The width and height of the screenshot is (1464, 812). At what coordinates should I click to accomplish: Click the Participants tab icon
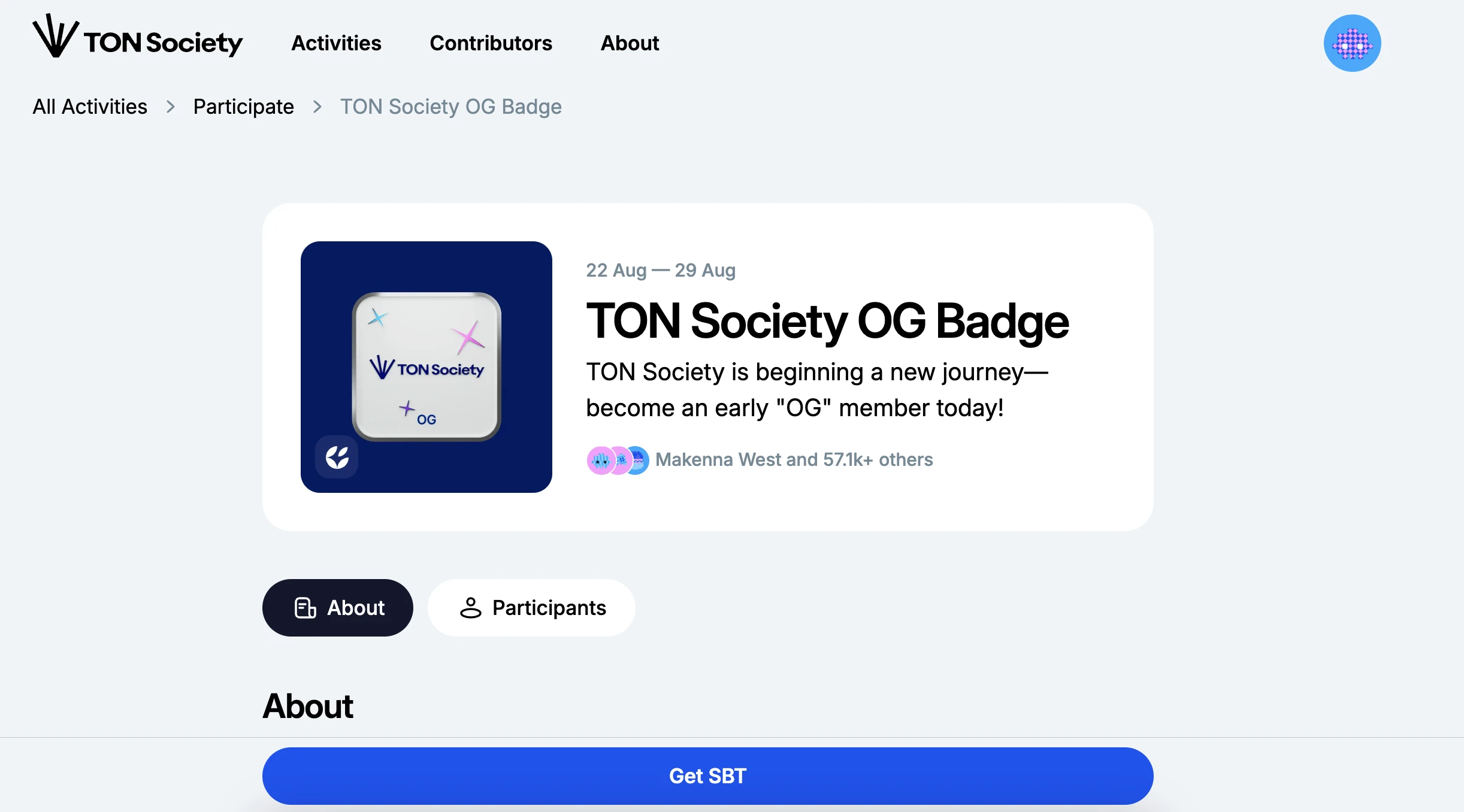coord(470,607)
